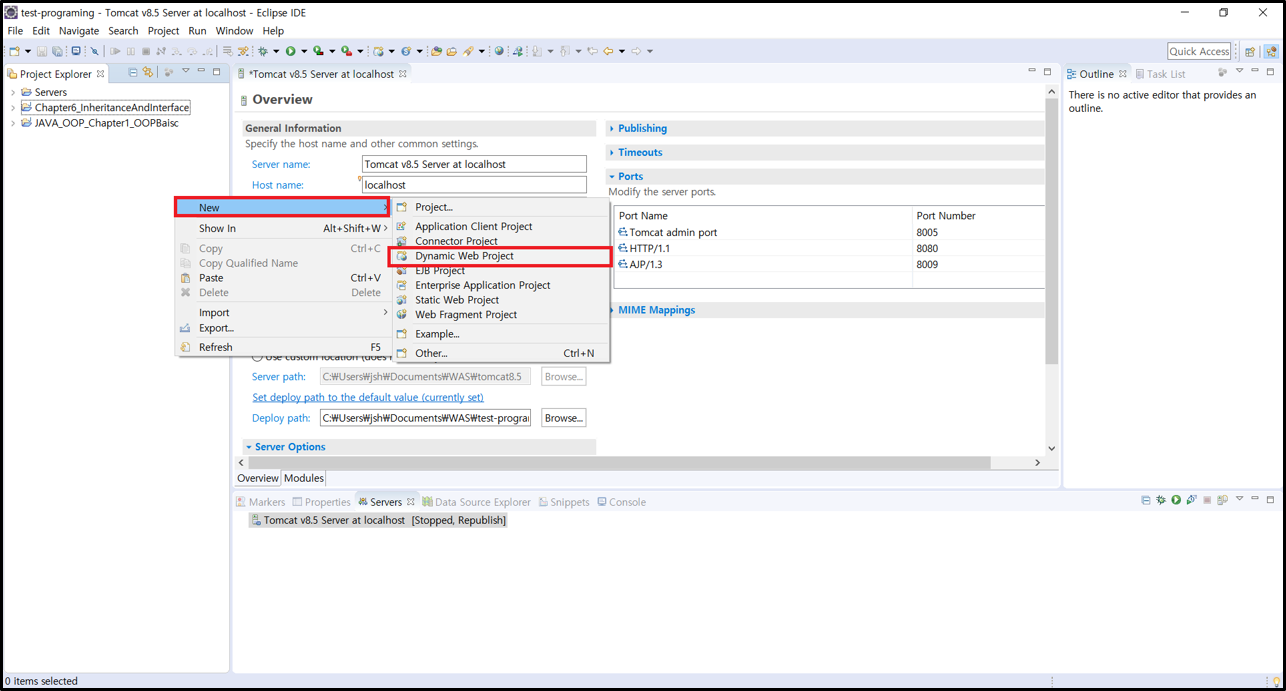
Task: Collapse the Ports section
Action: coord(612,176)
